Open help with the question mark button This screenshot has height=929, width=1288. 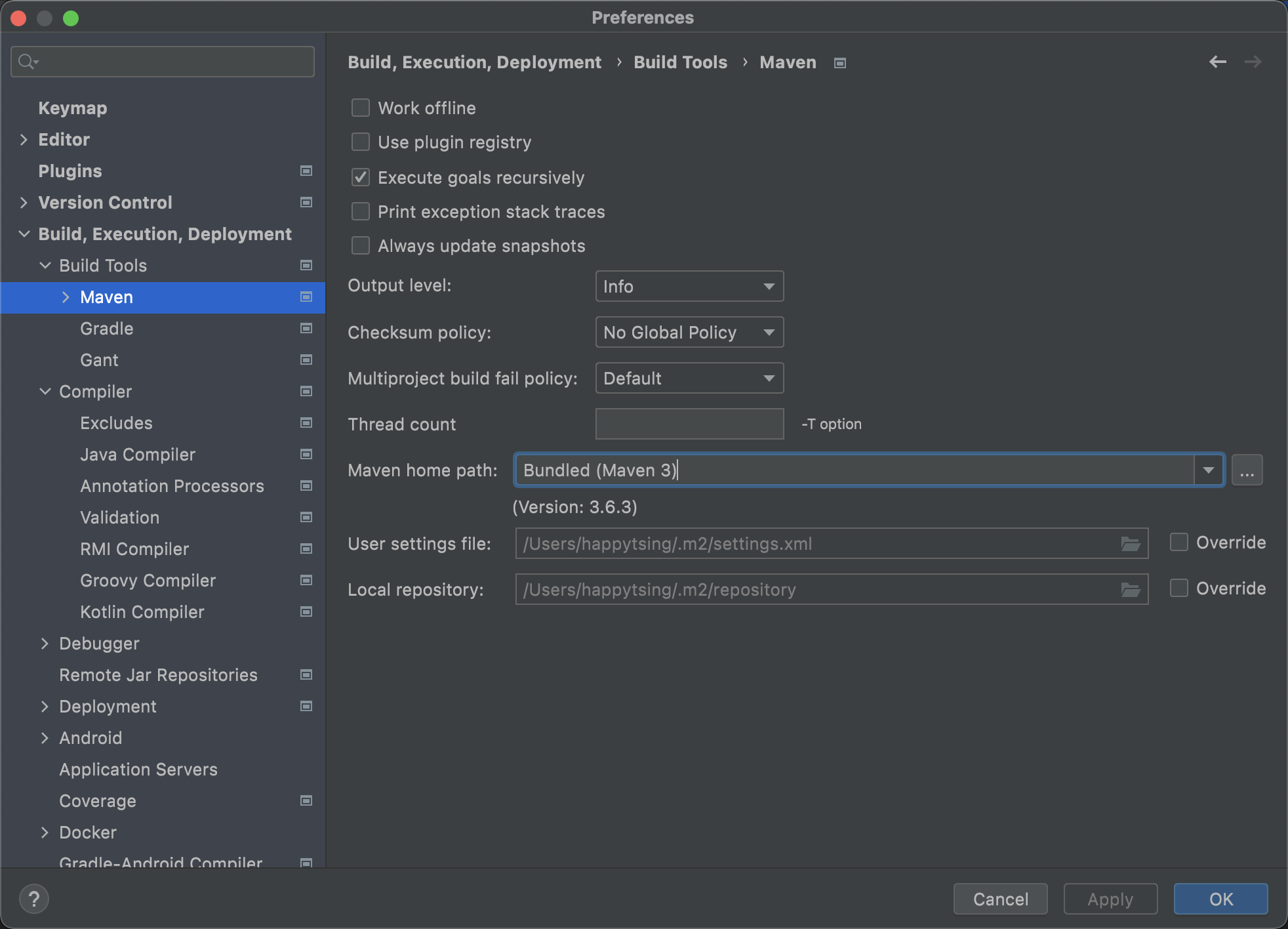(34, 899)
